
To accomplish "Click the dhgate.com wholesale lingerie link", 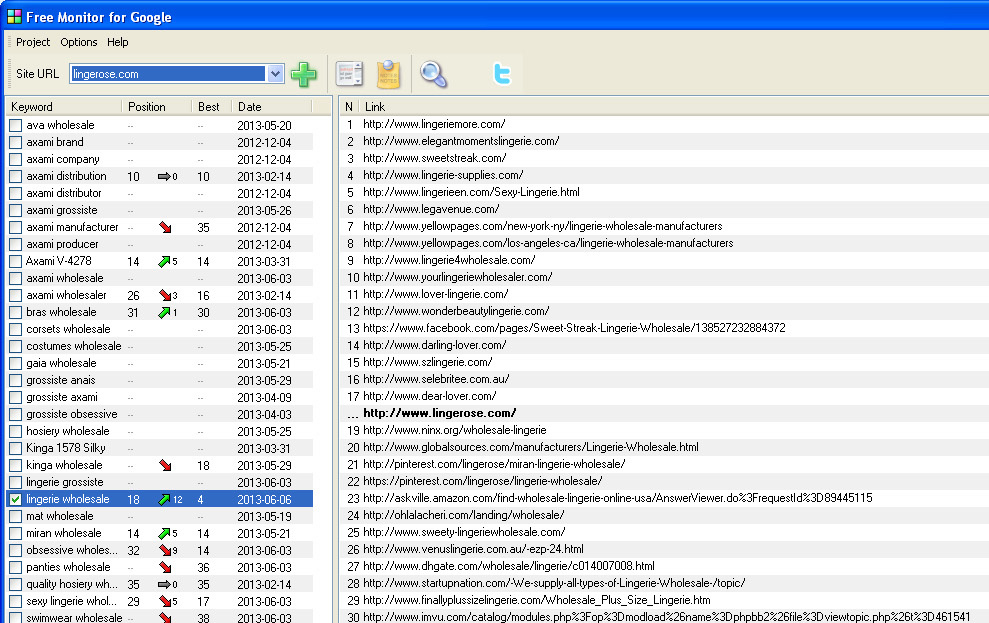I will pyautogui.click(x=509, y=566).
